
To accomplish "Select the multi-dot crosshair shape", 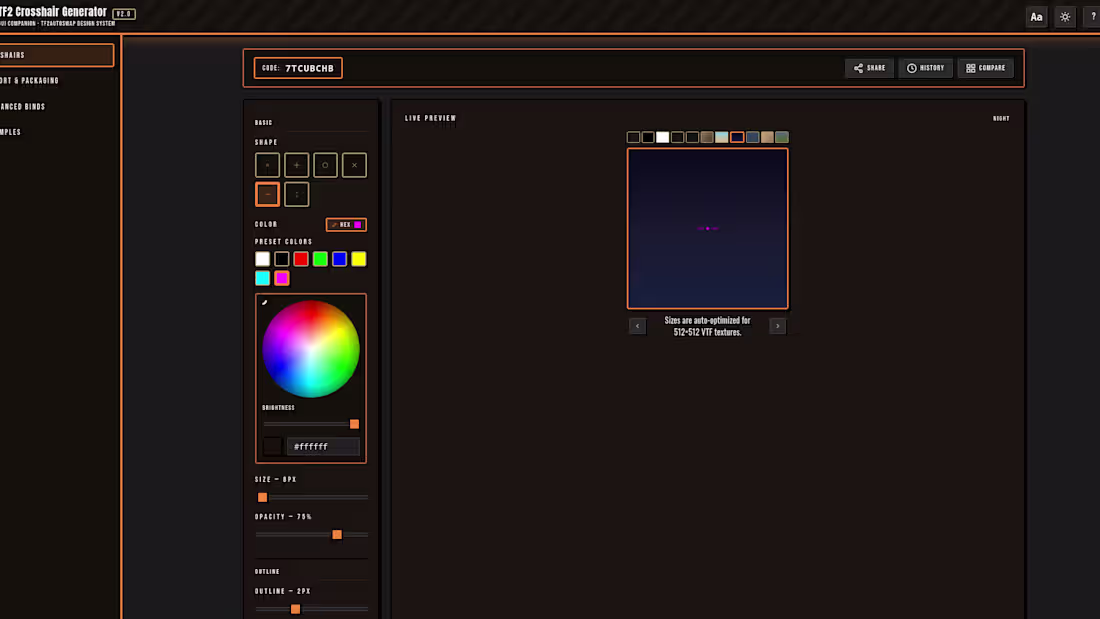I will [296, 194].
